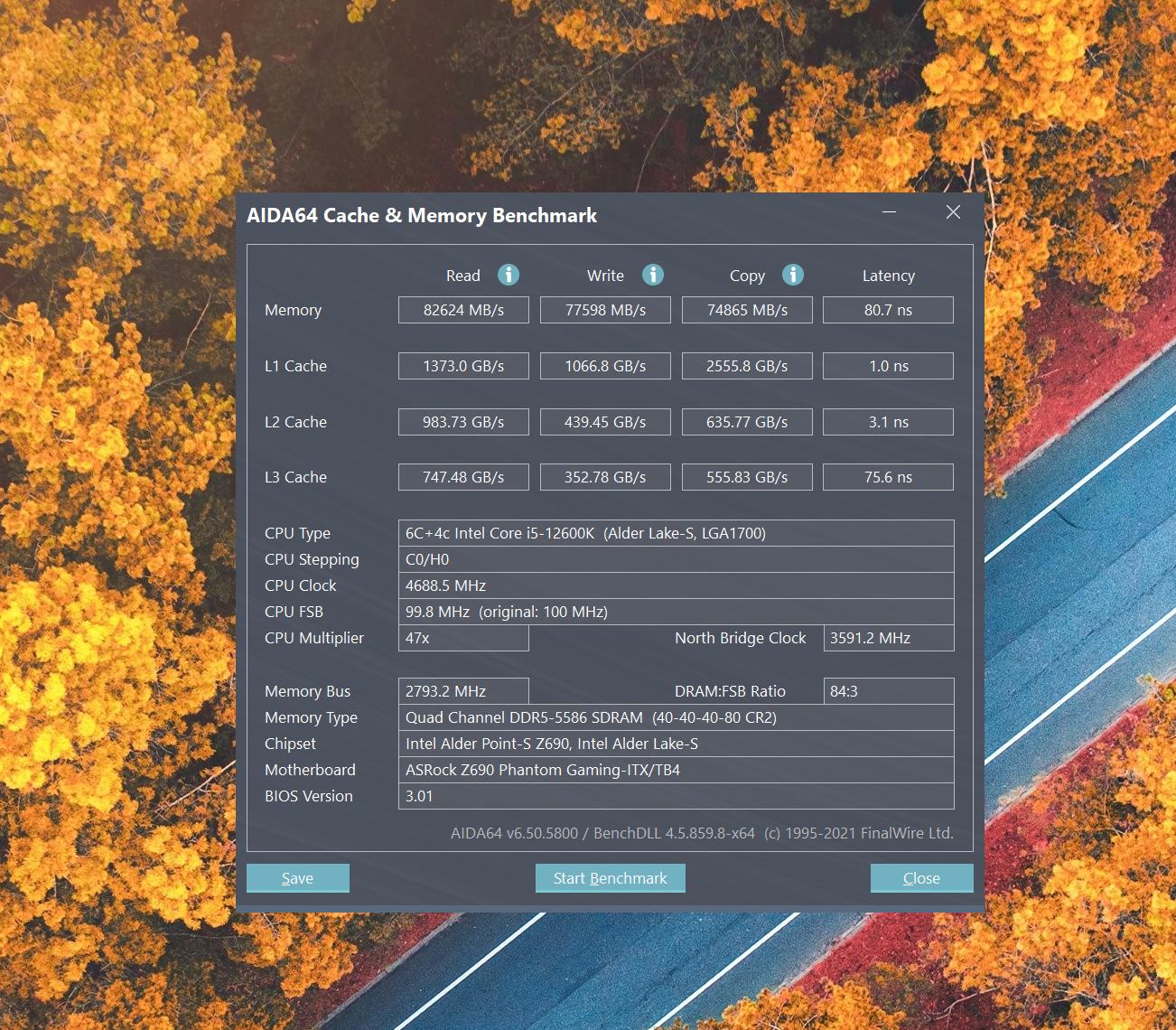
Task: Click the Motherboard name field
Action: coord(676,770)
